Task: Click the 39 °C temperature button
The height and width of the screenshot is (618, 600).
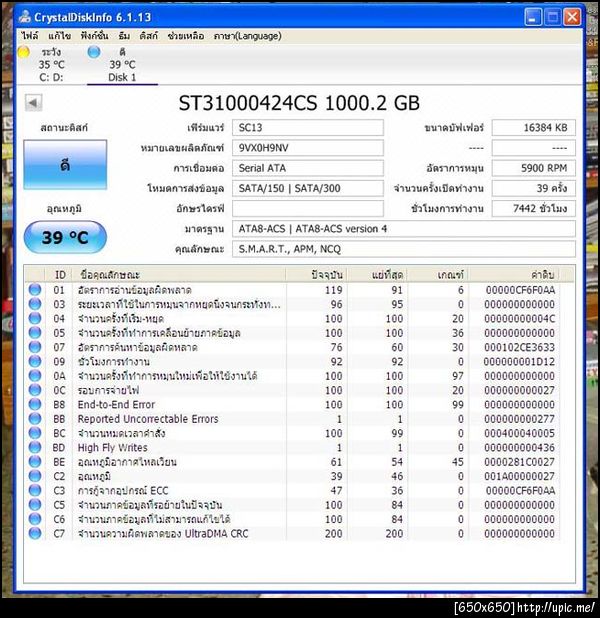Action: coord(65,237)
